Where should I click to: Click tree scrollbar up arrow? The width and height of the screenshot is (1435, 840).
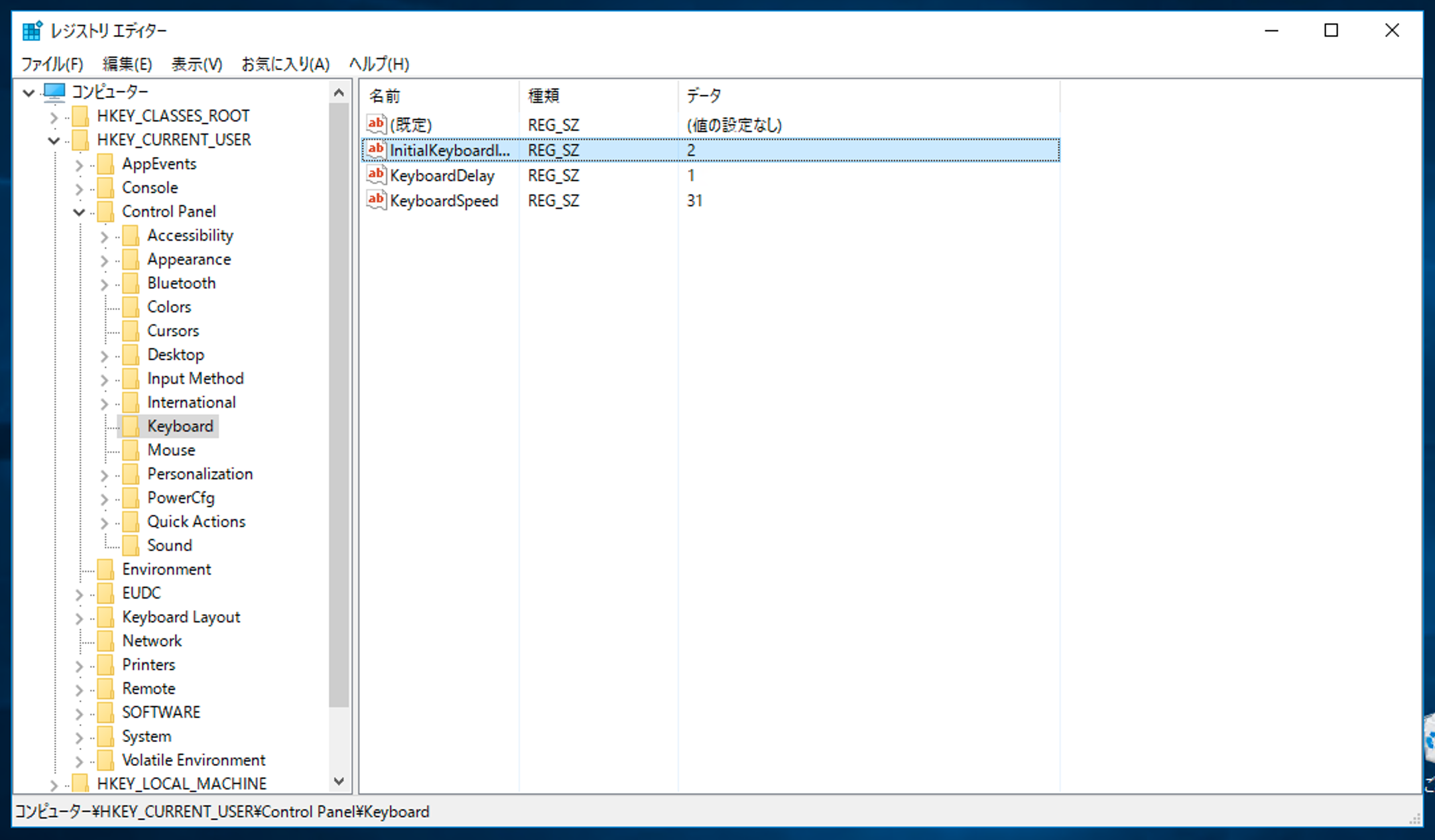pyautogui.click(x=339, y=93)
